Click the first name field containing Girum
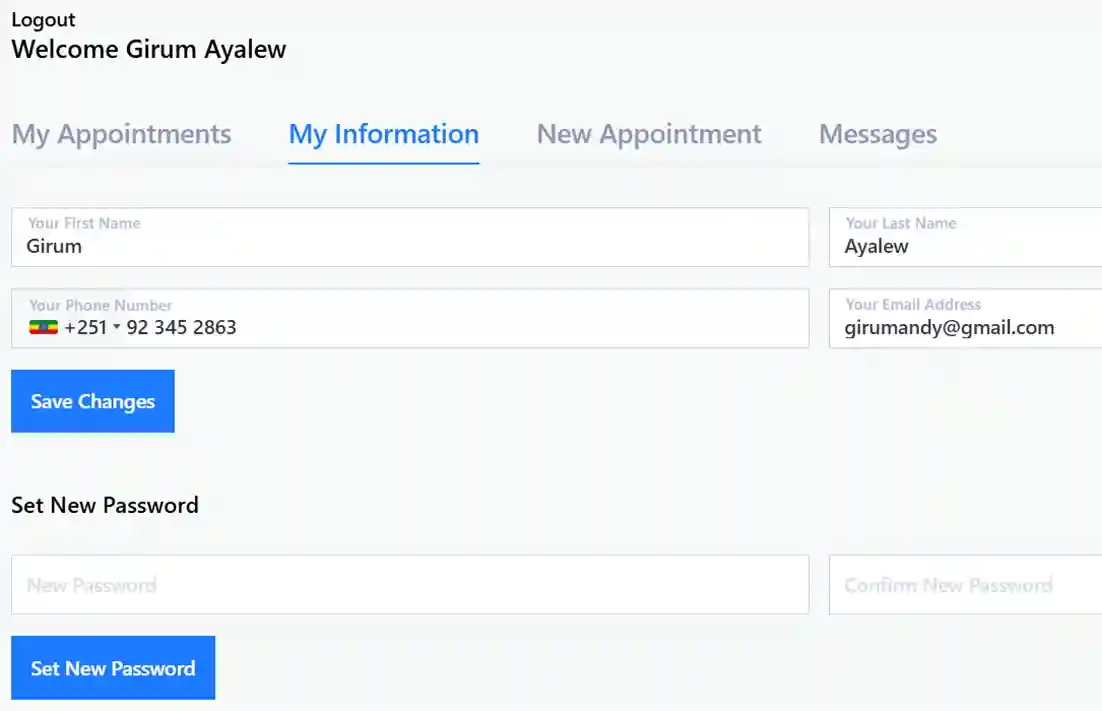This screenshot has height=711, width=1102. click(409, 246)
